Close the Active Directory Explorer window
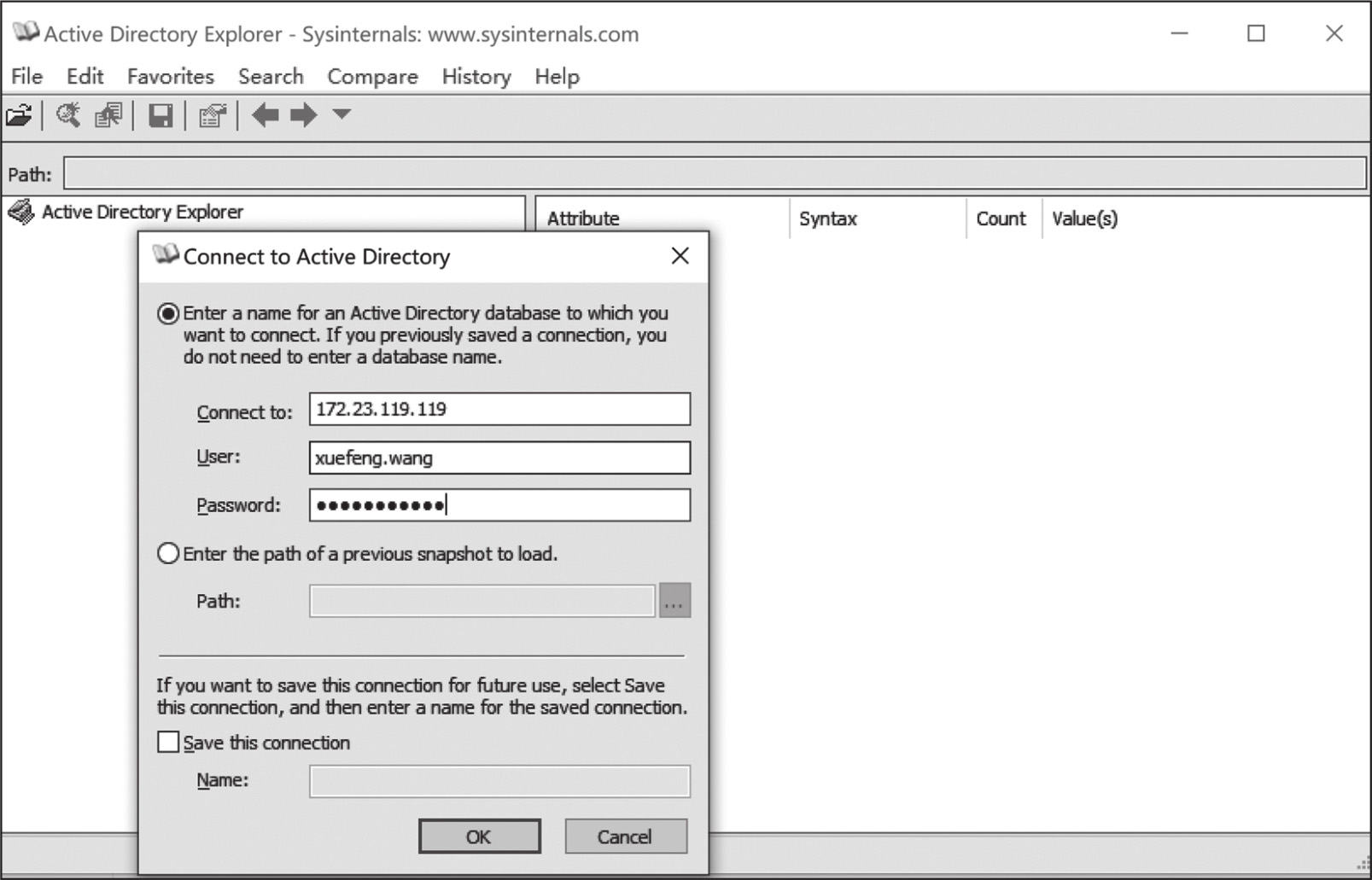Screen dimensions: 1372x880 pos(1334,33)
